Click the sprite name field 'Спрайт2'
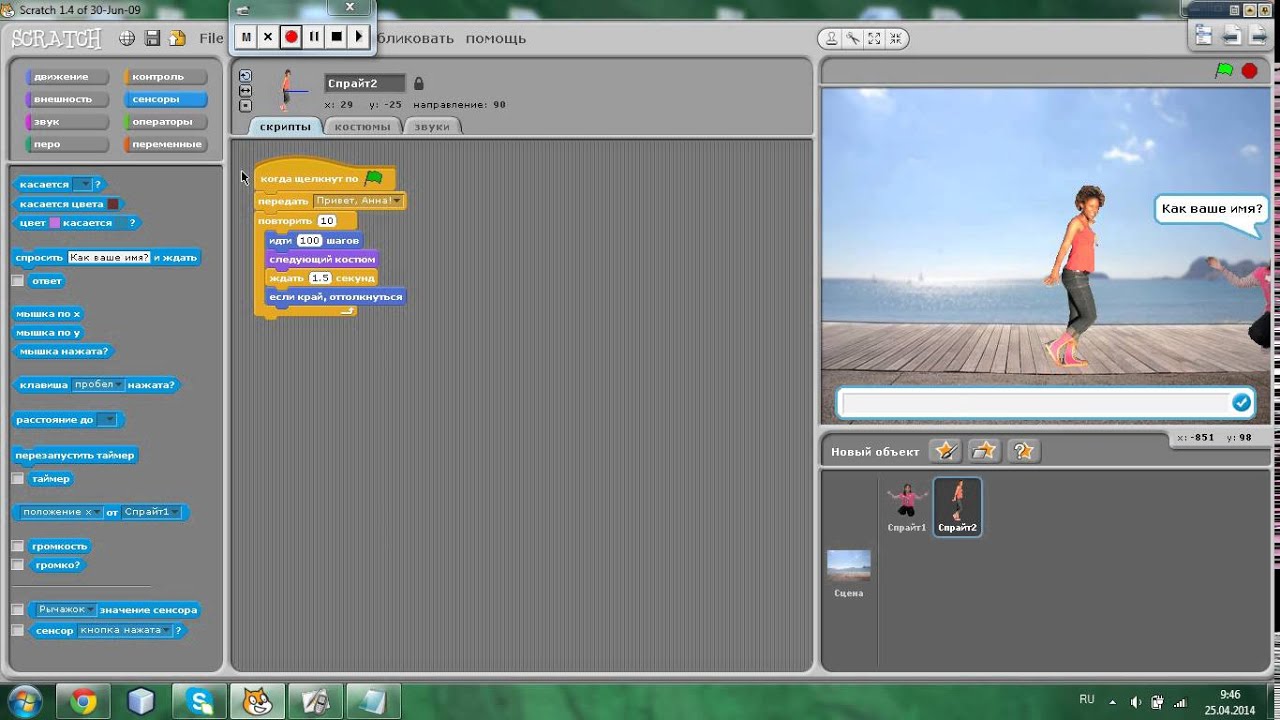The height and width of the screenshot is (720, 1280). 365,83
